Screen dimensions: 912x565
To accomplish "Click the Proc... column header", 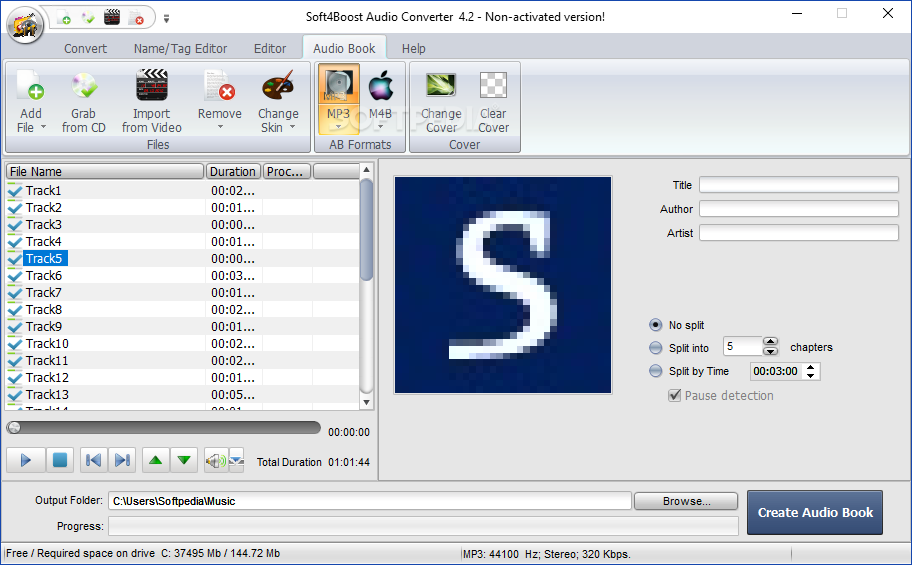I will point(287,171).
